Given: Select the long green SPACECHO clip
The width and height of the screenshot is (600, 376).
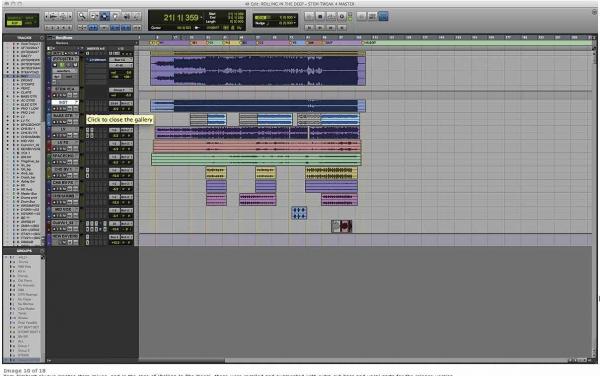Looking at the screenshot, I should 256,159.
